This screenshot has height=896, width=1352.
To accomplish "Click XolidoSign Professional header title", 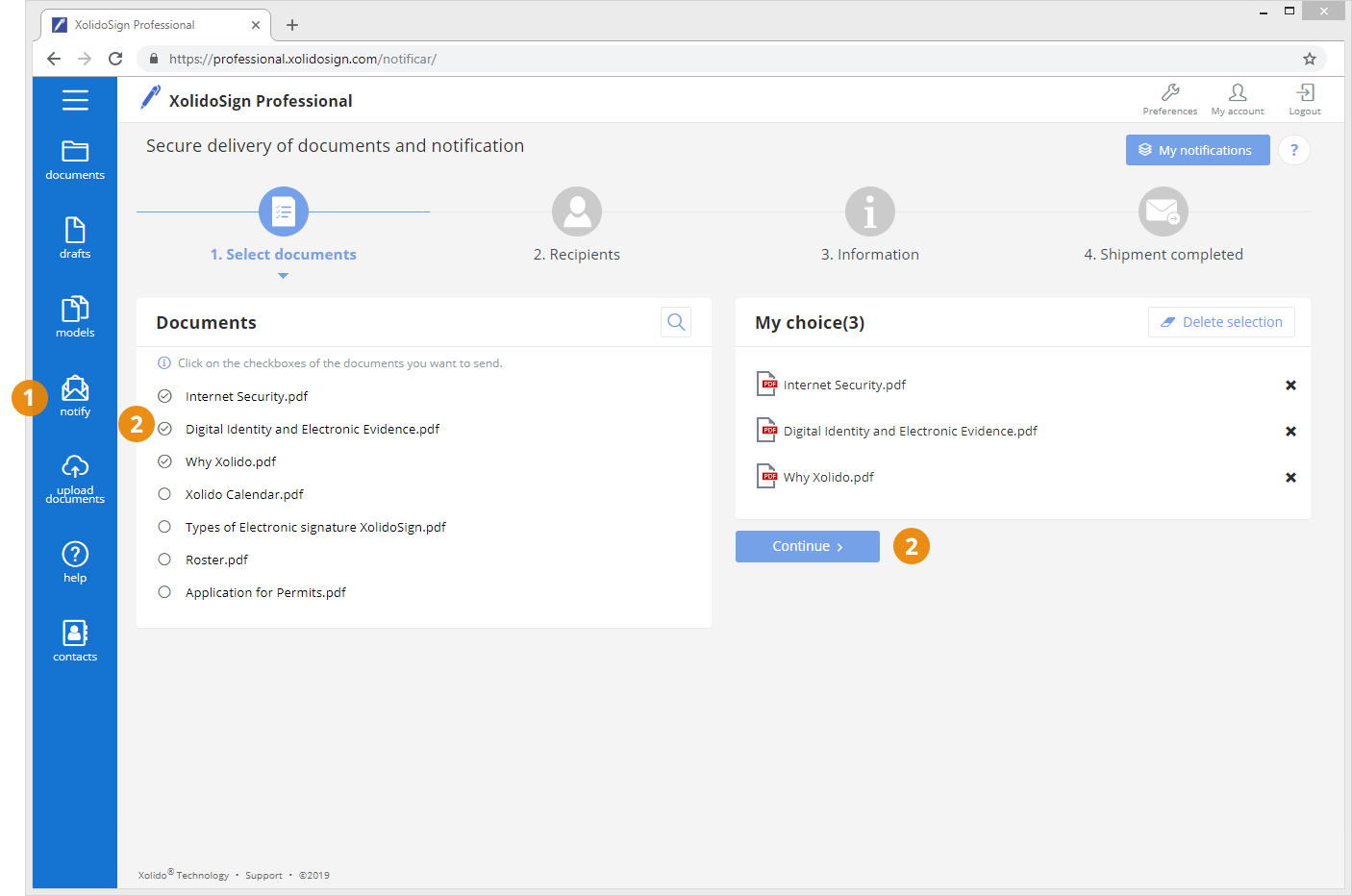I will [x=261, y=101].
